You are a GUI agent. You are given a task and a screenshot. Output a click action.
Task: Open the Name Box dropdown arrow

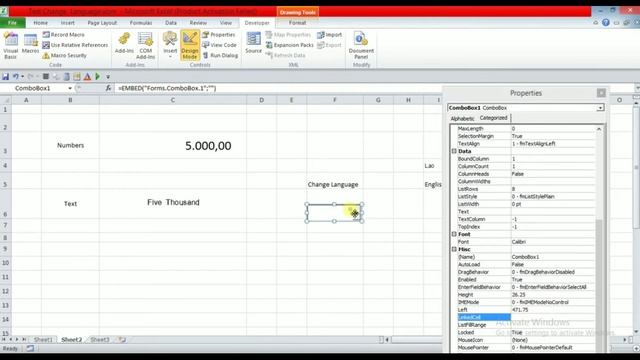(x=70, y=88)
